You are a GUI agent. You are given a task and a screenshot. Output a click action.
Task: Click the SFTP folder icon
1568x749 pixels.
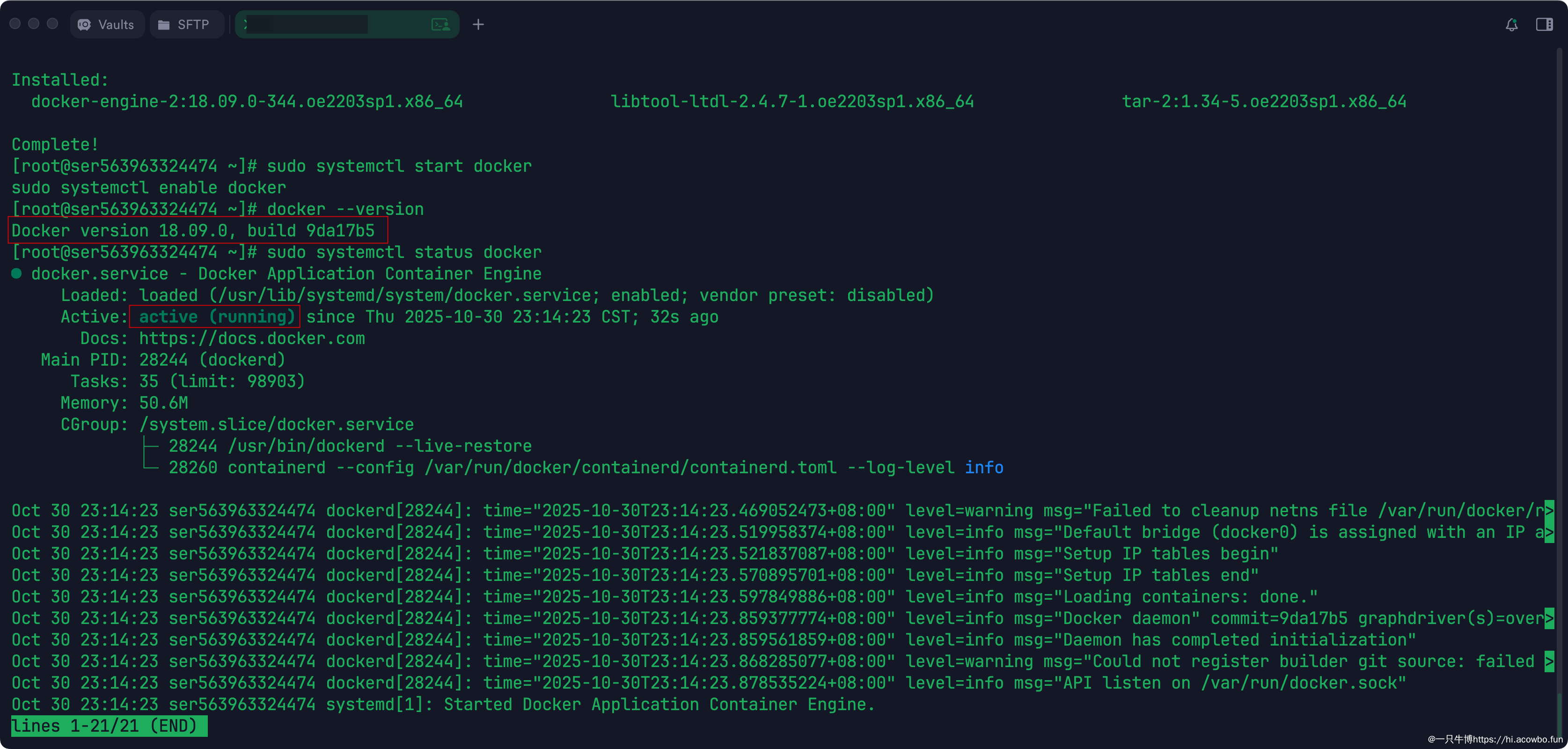(x=164, y=24)
